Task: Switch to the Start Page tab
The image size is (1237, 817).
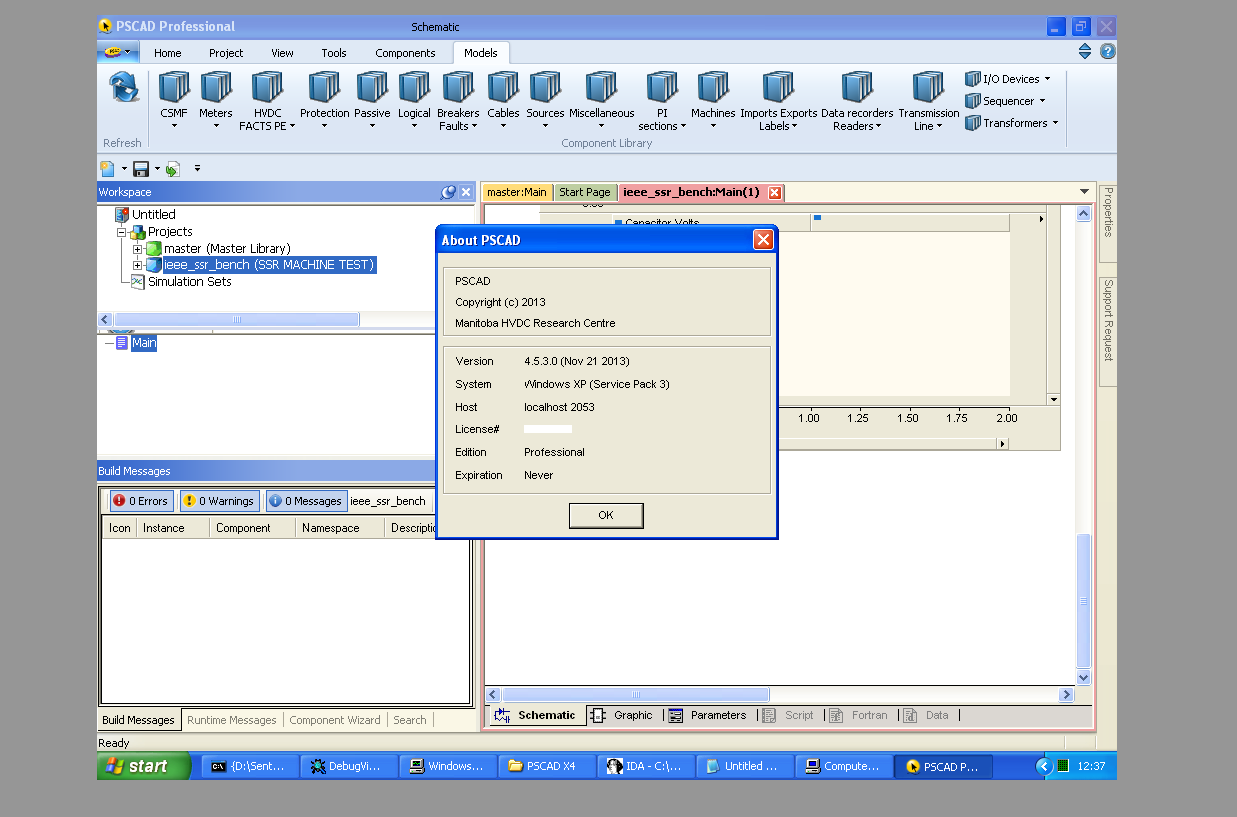Action: click(x=585, y=192)
